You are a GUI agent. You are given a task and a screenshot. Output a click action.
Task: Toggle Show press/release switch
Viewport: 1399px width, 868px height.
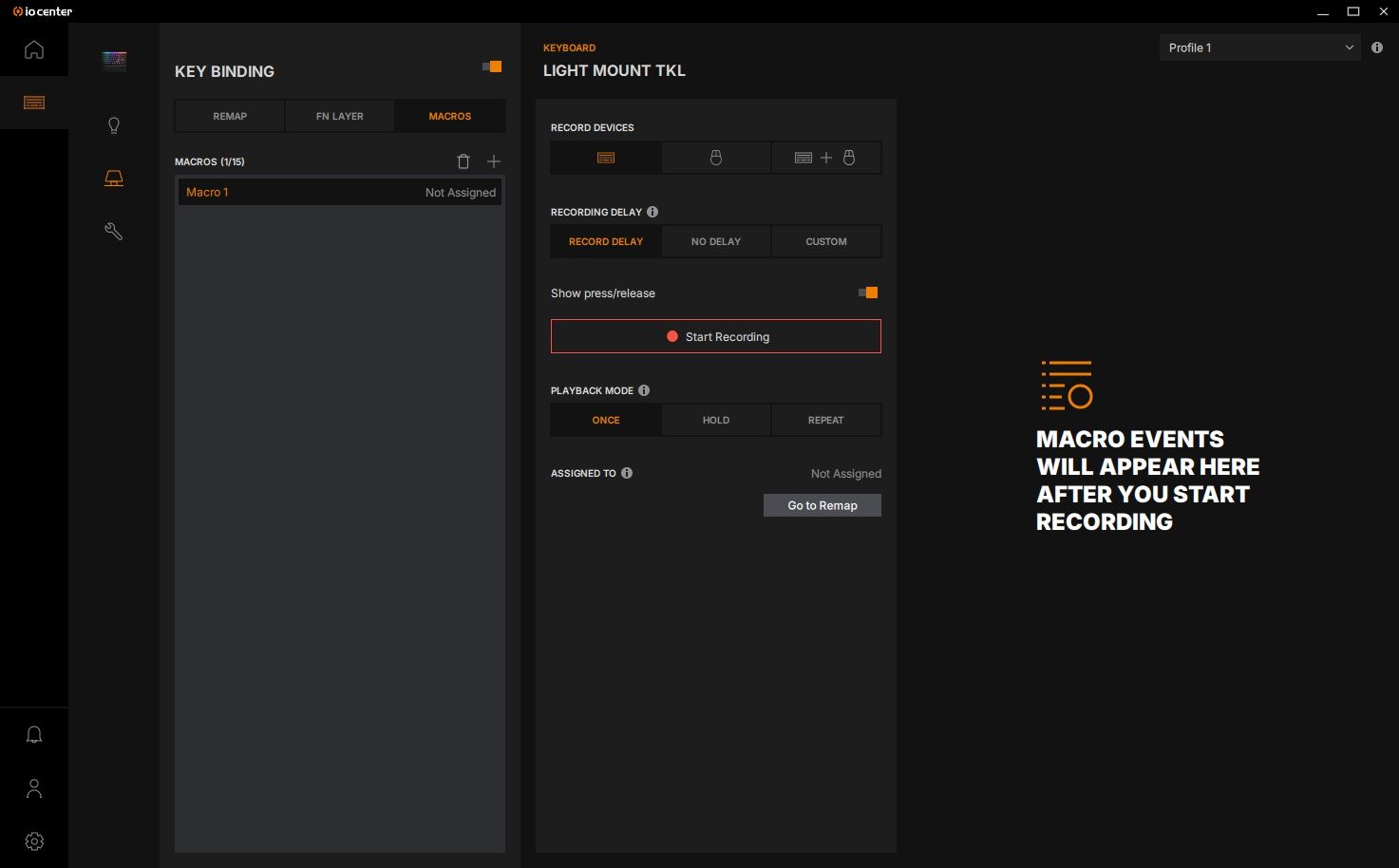coord(868,292)
